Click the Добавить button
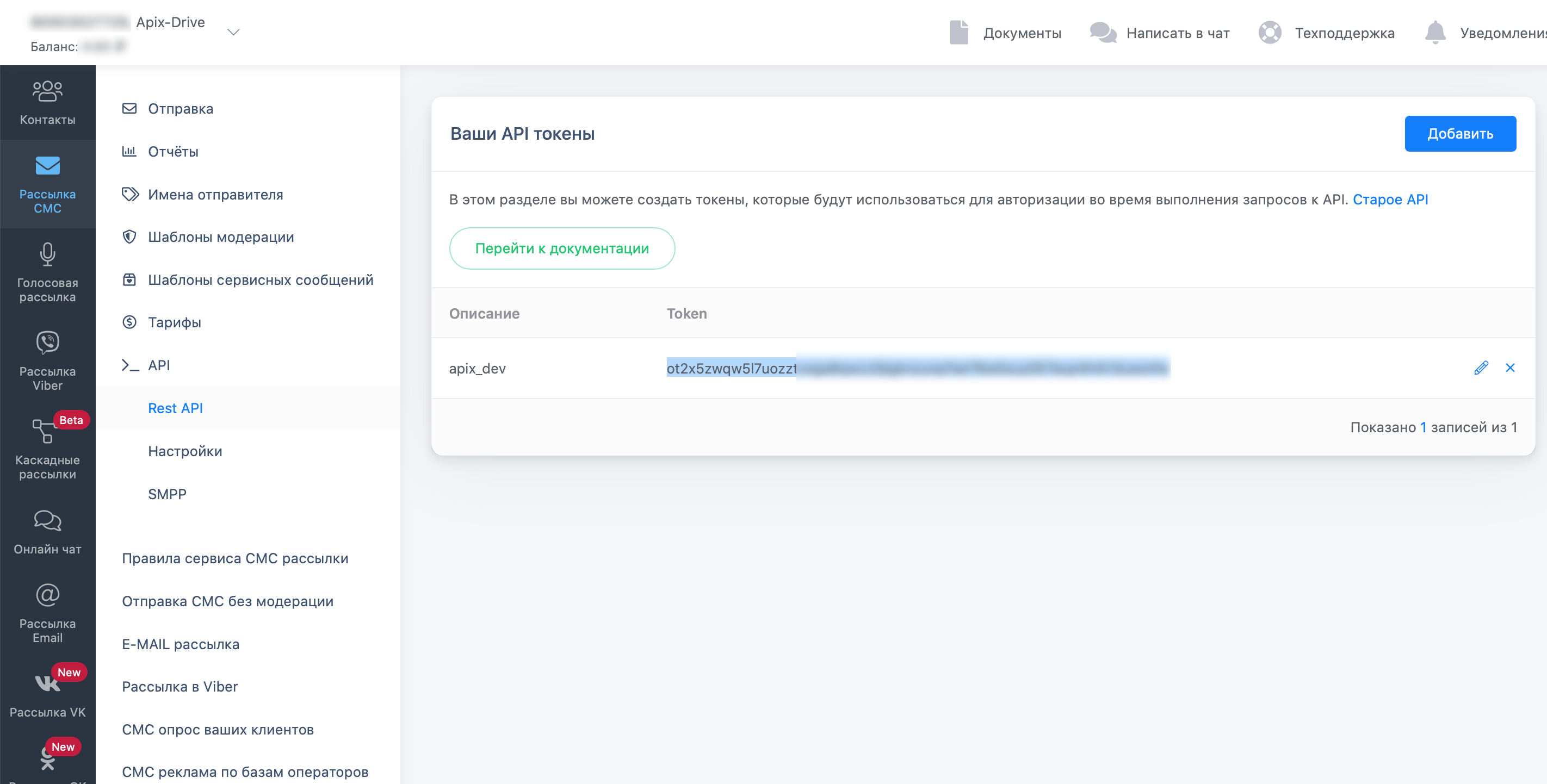This screenshot has width=1547, height=784. pos(1460,134)
